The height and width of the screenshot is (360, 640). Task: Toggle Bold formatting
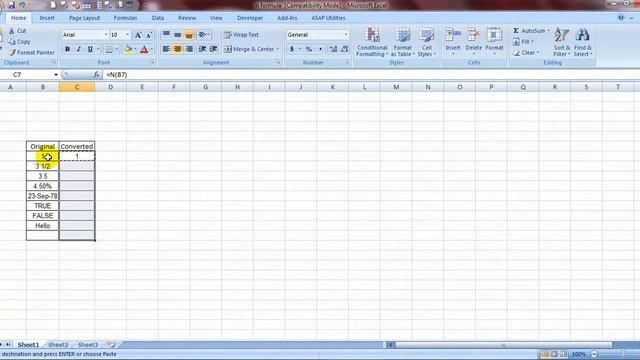[x=67, y=49]
